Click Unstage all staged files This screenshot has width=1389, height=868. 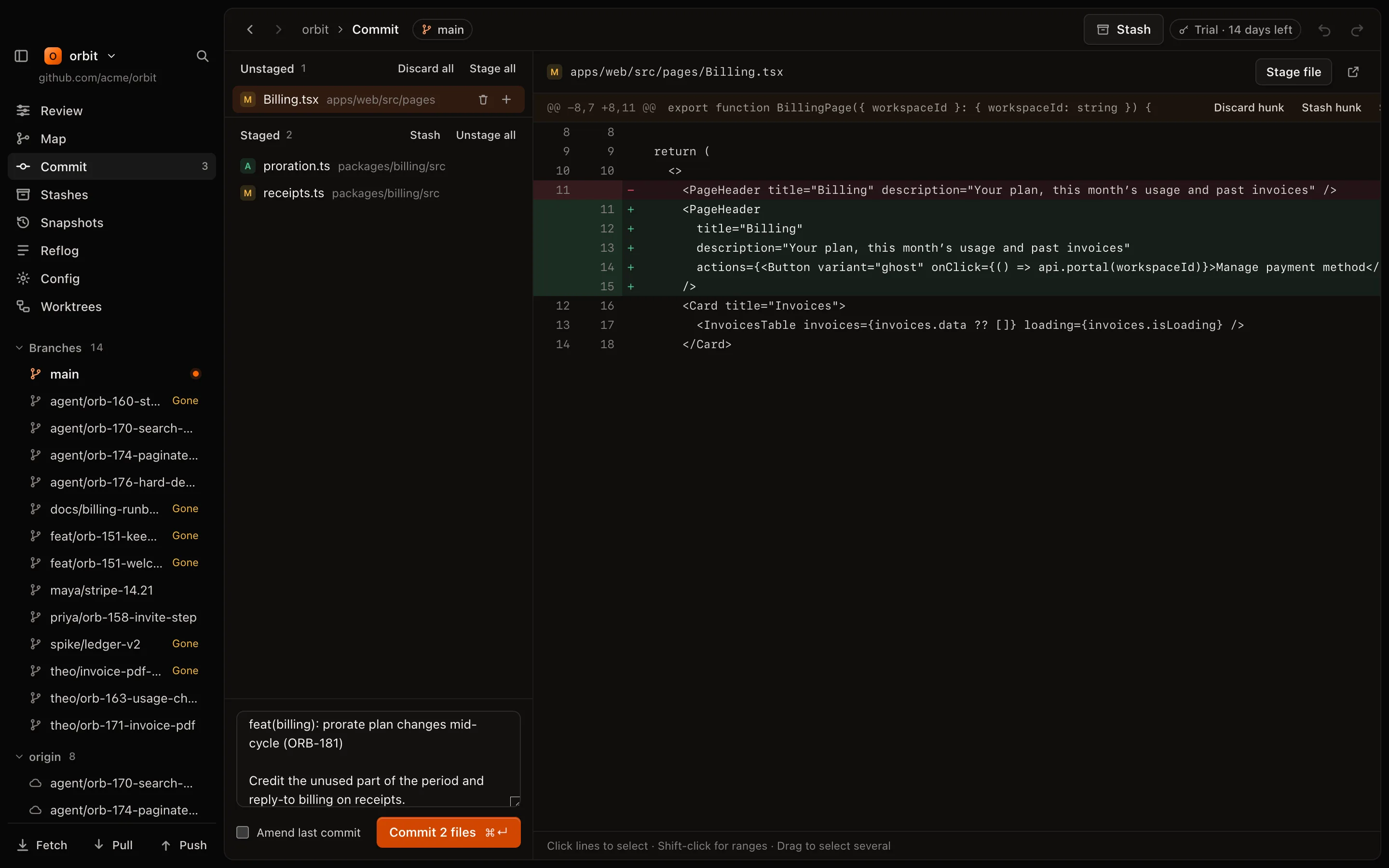pyautogui.click(x=486, y=135)
